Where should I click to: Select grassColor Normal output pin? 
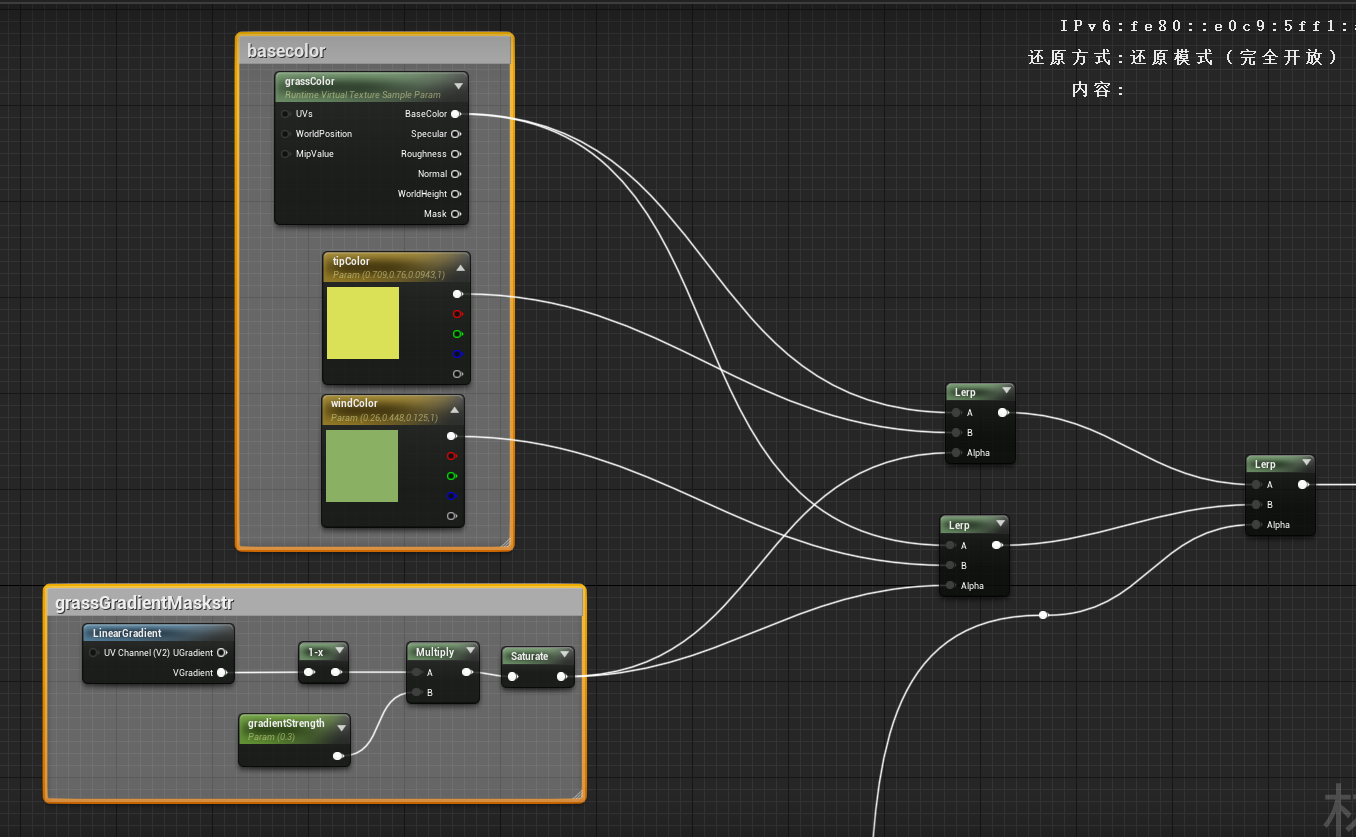(x=455, y=174)
